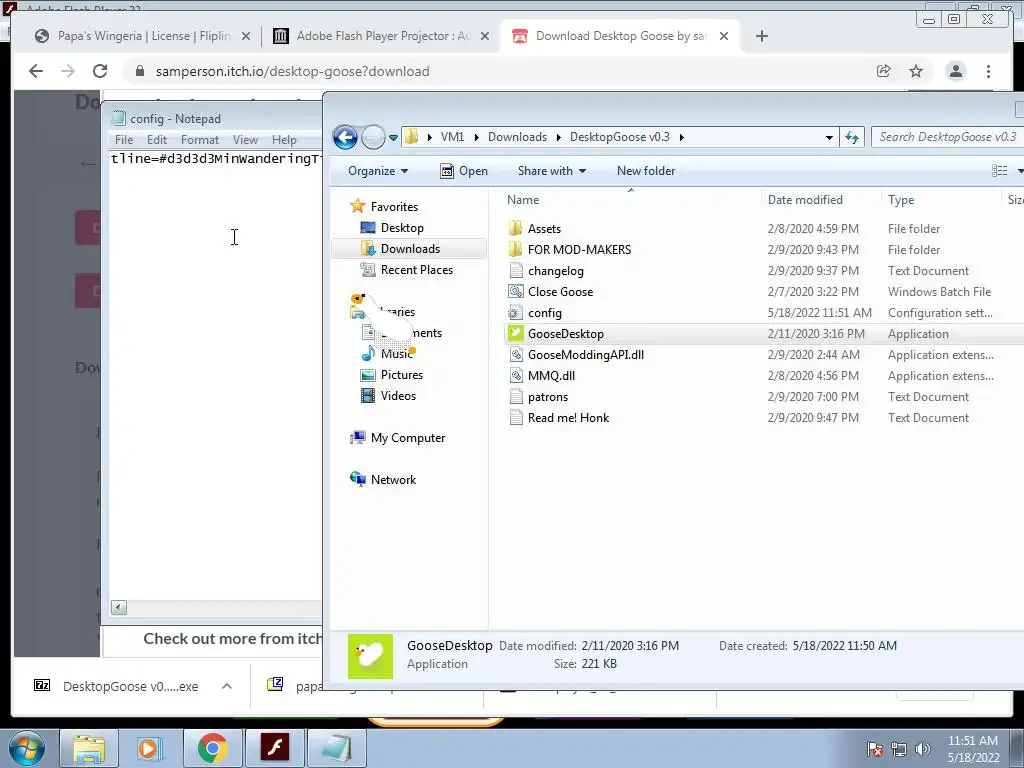
Task: Open the address bar history dropdown
Action: click(829, 138)
